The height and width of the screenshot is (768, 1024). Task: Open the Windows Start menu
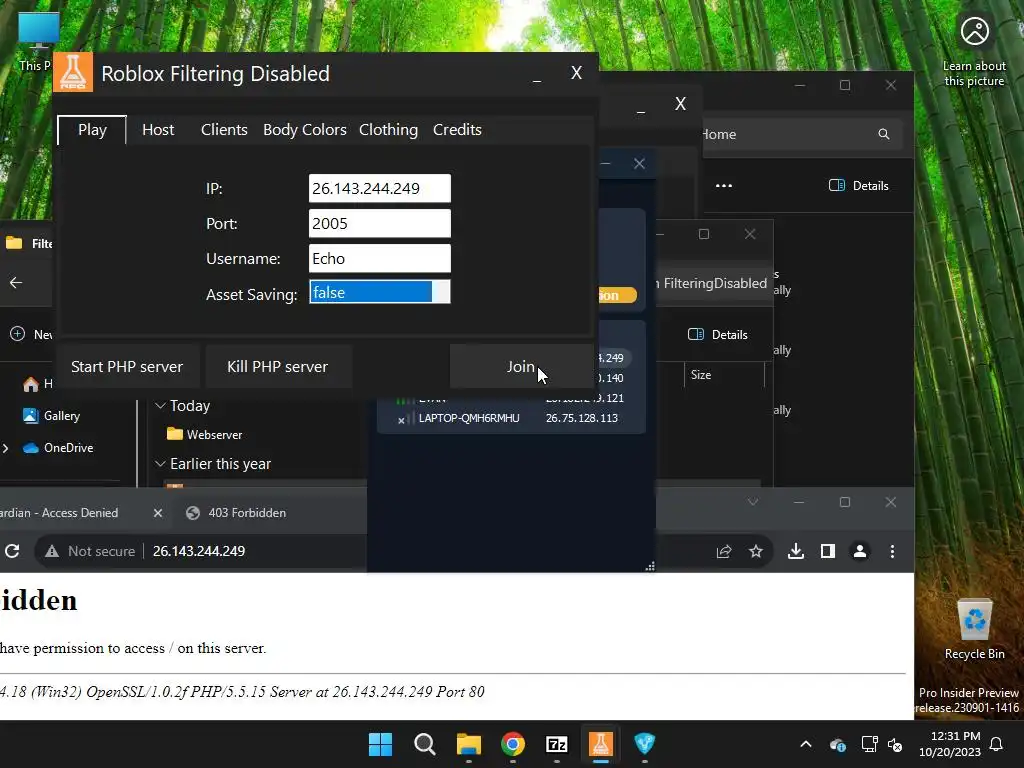[x=380, y=744]
